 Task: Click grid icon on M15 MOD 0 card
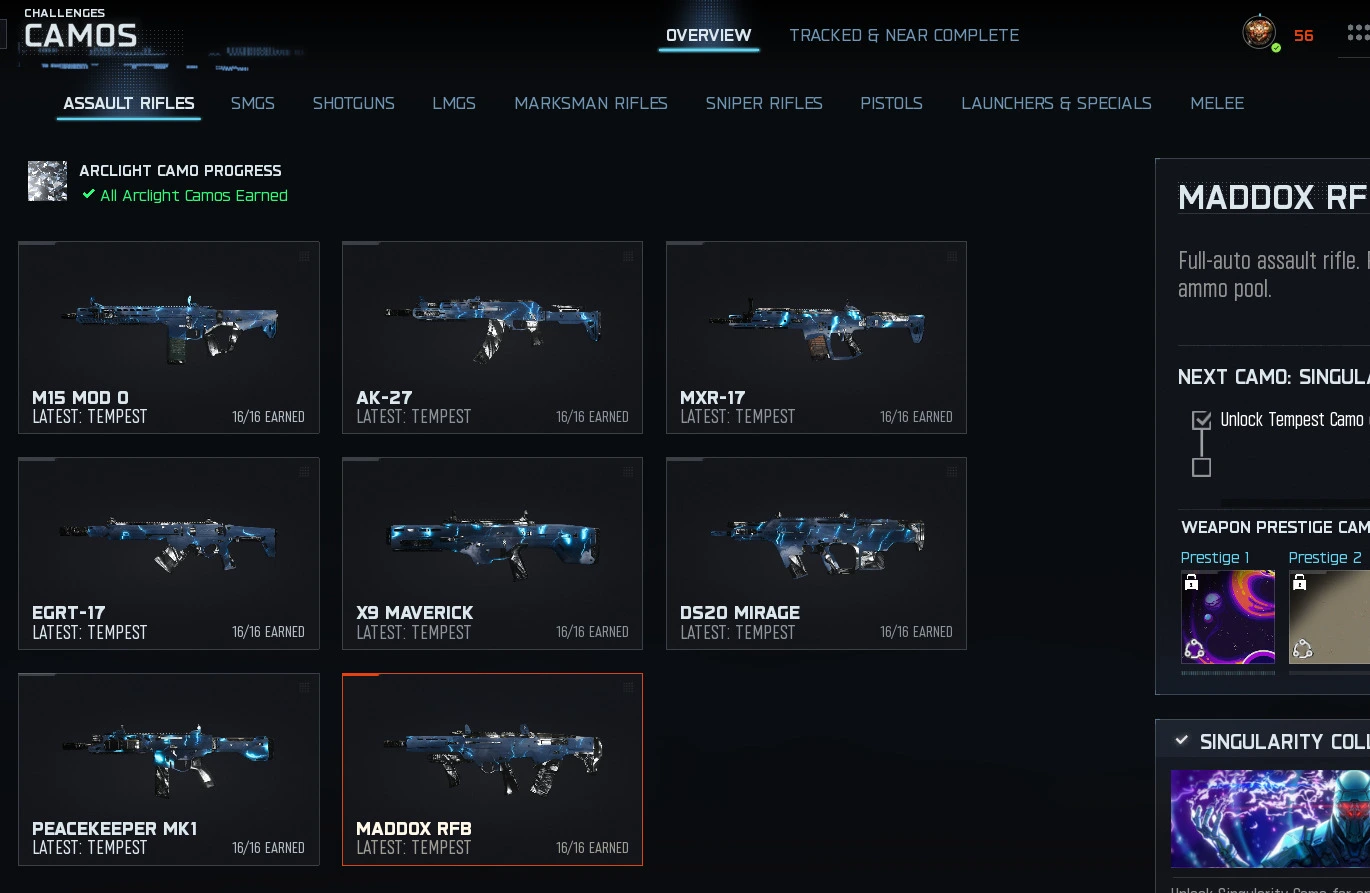[305, 256]
